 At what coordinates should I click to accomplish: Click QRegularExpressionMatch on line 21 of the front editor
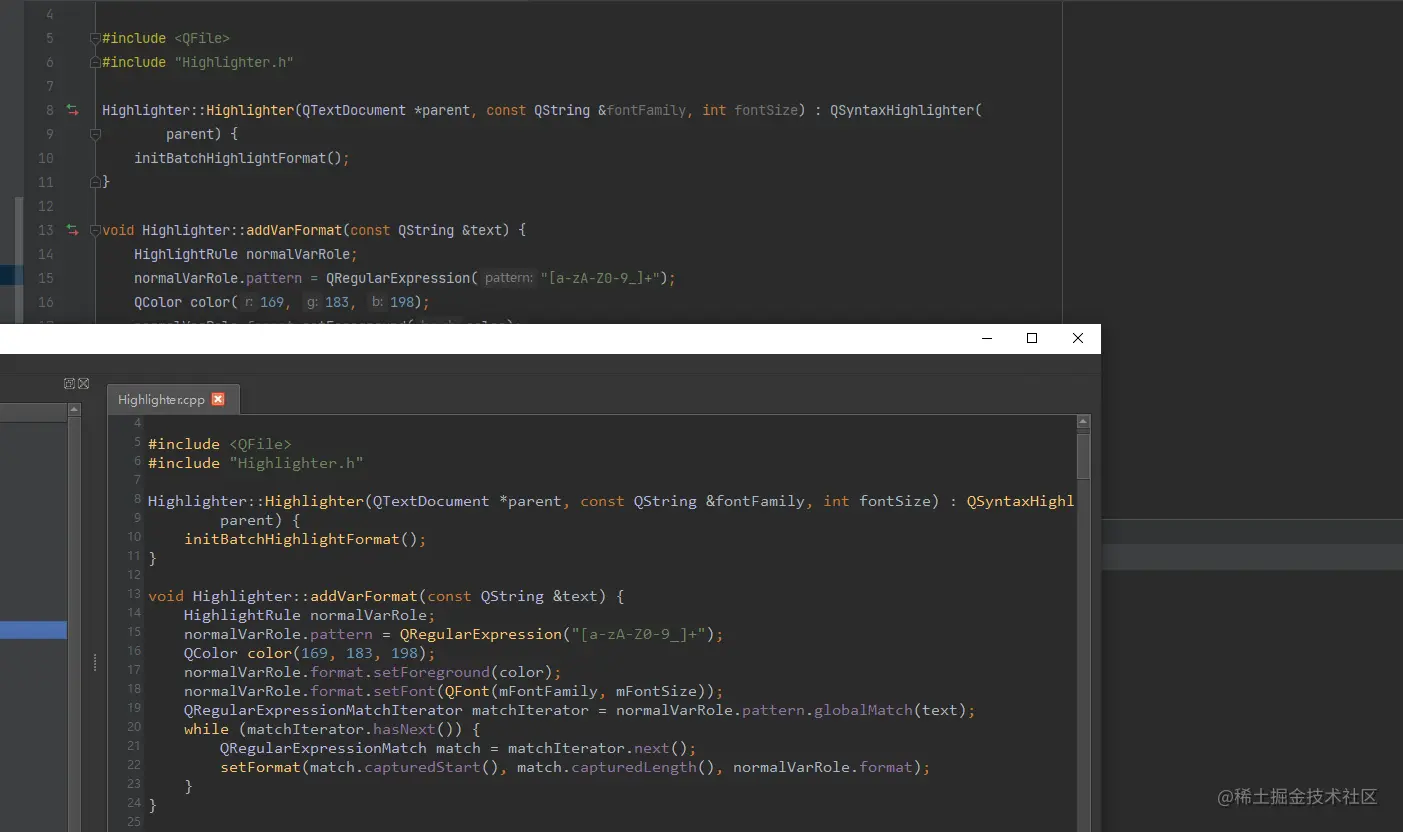click(323, 748)
